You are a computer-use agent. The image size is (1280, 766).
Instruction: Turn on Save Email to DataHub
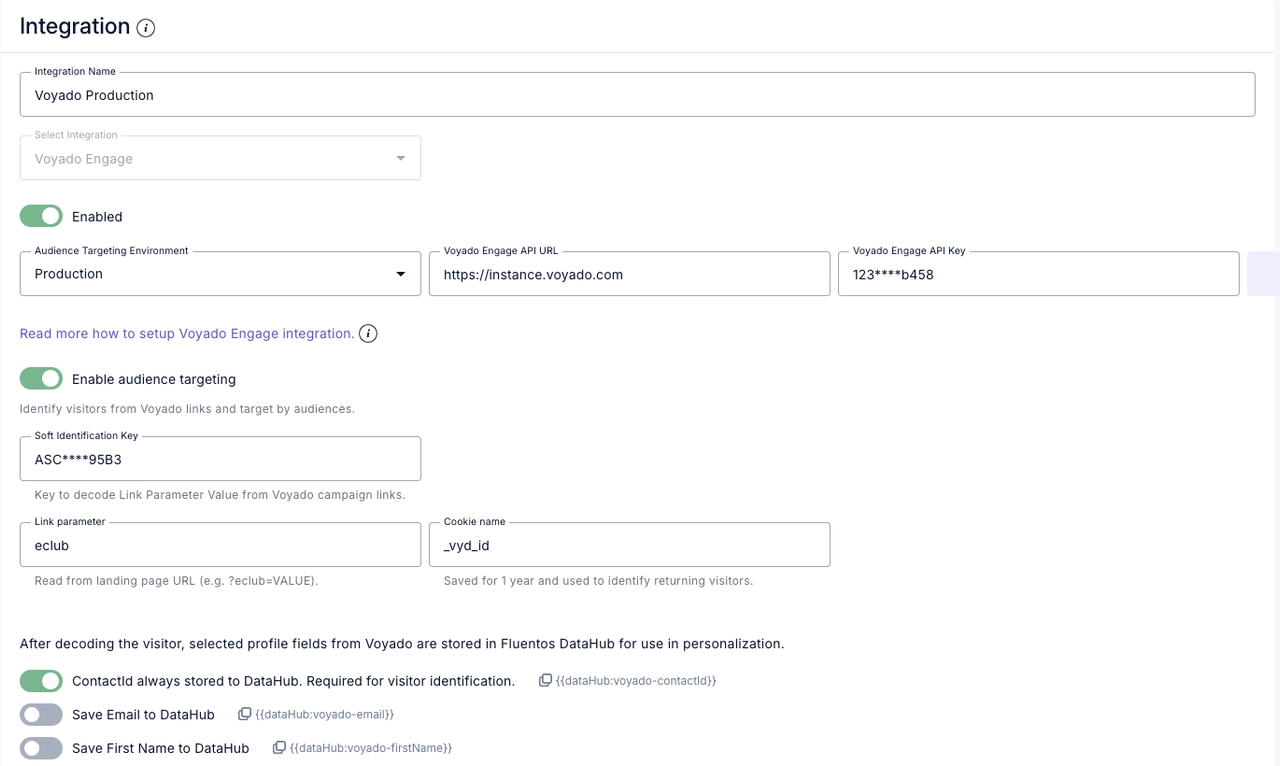pyautogui.click(x=41, y=714)
